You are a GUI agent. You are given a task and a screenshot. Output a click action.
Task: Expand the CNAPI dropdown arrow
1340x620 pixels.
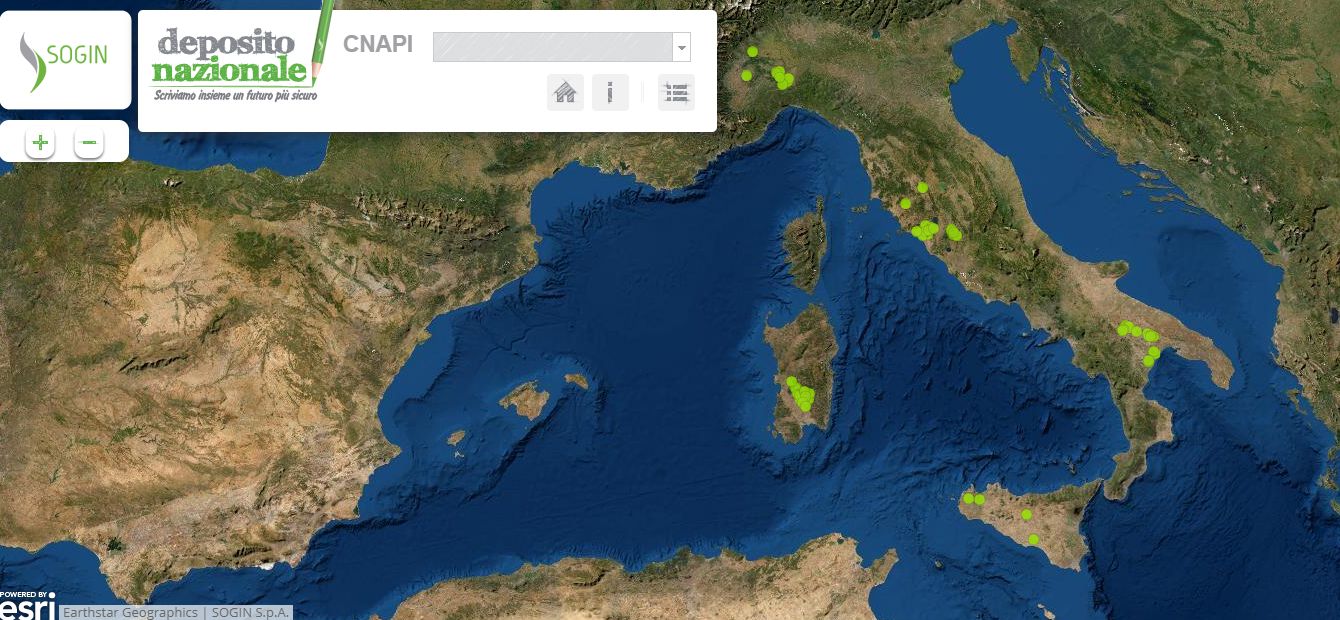pos(682,47)
